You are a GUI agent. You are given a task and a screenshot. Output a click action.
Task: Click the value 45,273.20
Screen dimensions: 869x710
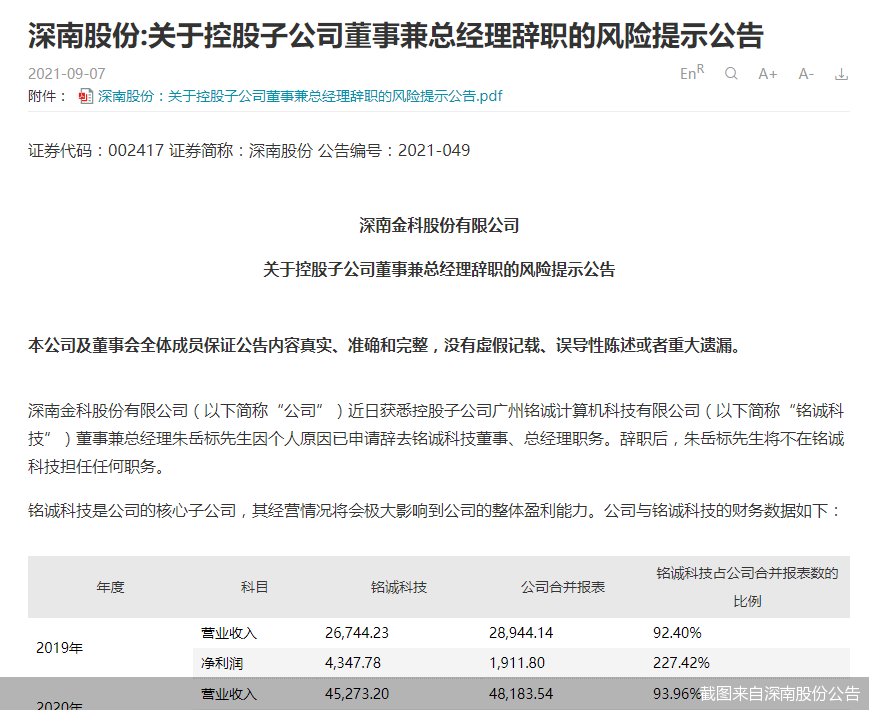[x=357, y=693]
